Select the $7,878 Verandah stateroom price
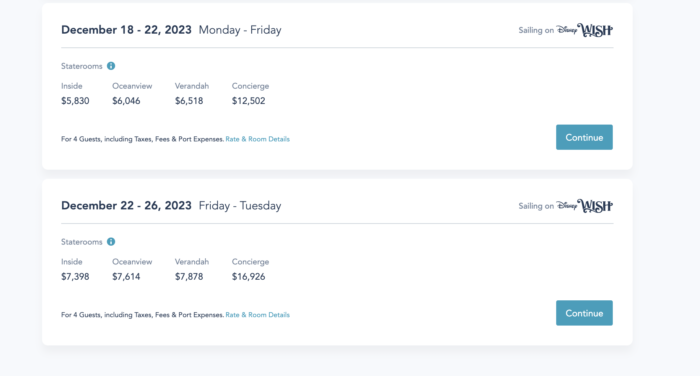Image resolution: width=700 pixels, height=376 pixels. [189, 277]
